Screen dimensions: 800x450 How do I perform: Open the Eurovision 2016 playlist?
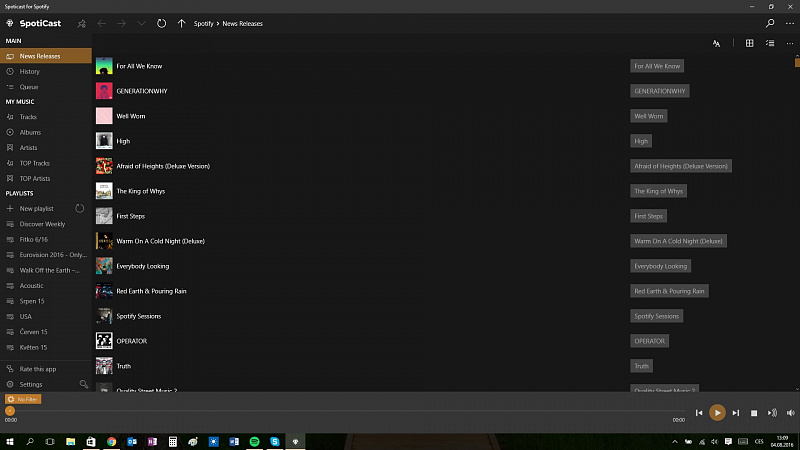(x=46, y=255)
